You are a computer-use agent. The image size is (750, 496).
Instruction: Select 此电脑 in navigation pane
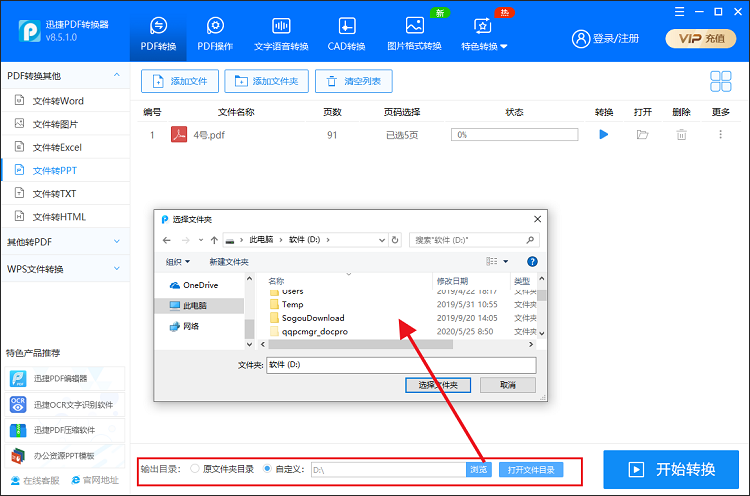click(x=199, y=306)
